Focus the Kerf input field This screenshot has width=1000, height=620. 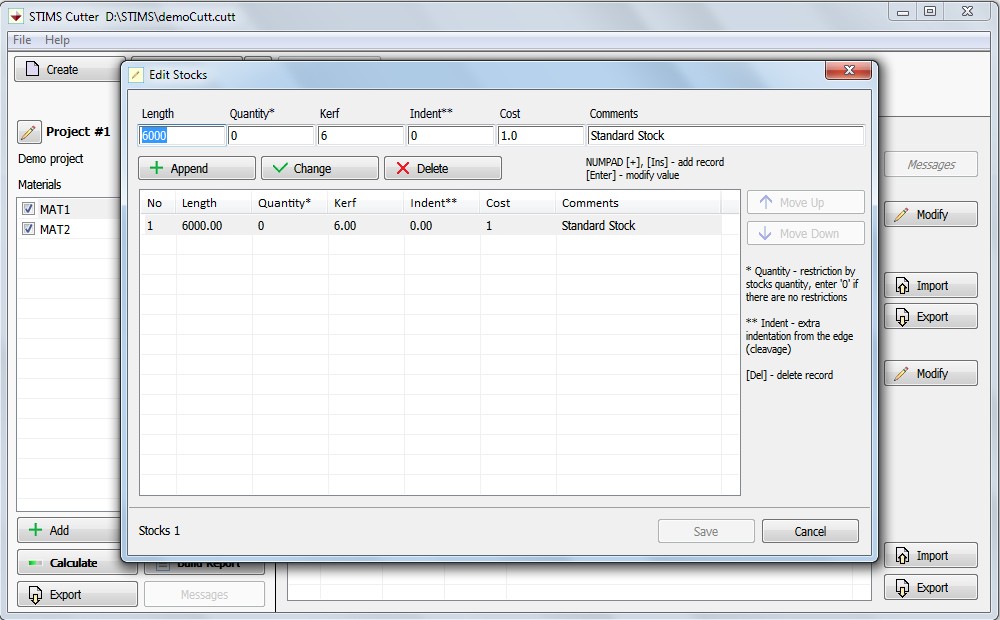click(361, 135)
